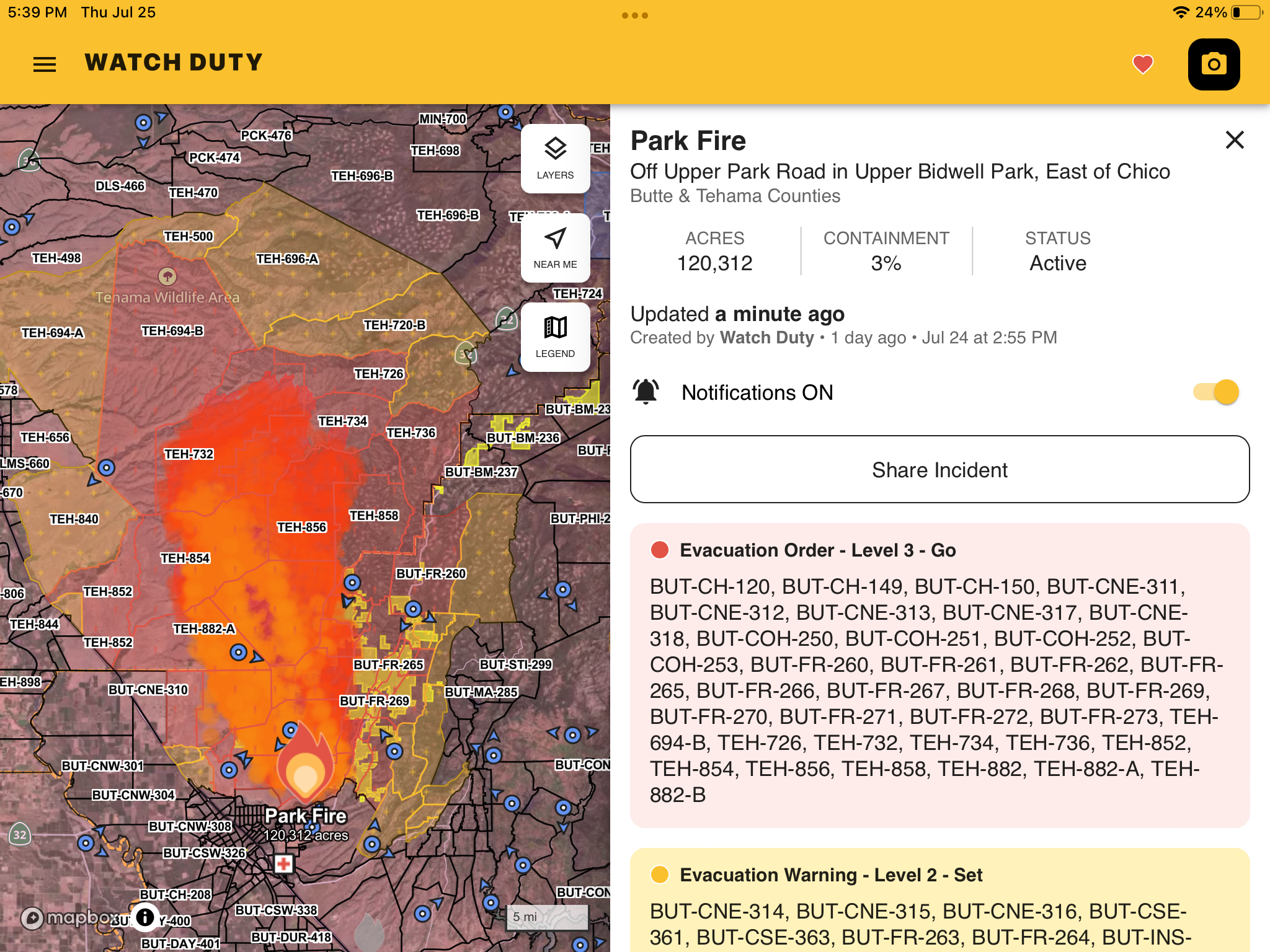Select the camera marker right of BUT-FR-260
This screenshot has width=1270, height=952.
pyautogui.click(x=562, y=589)
